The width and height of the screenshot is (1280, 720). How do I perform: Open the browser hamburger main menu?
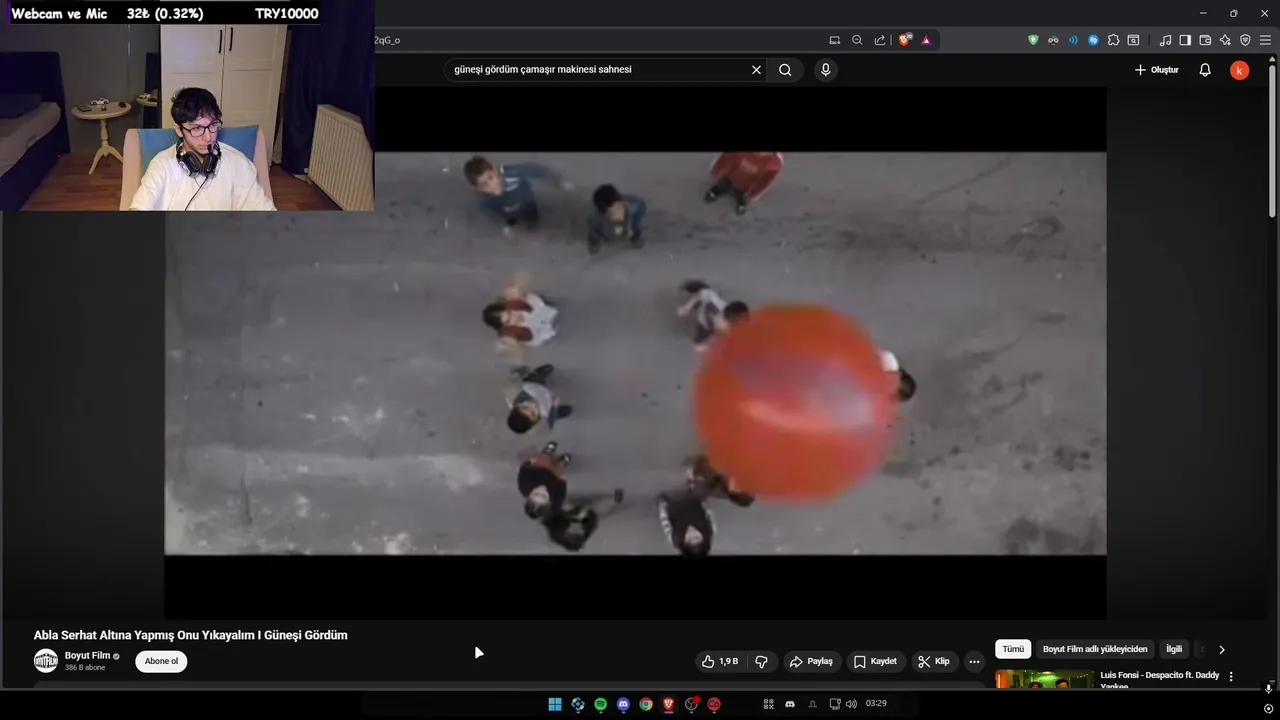point(1265,40)
